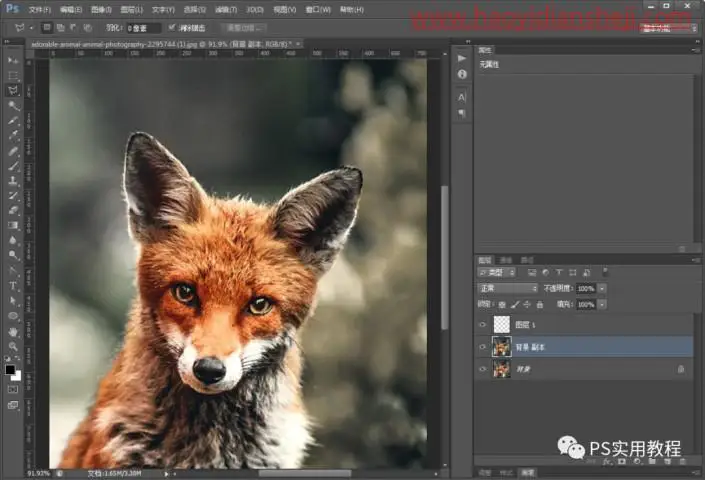This screenshot has width=705, height=480.
Task: Filter layers by type layers icon
Action: click(x=559, y=272)
